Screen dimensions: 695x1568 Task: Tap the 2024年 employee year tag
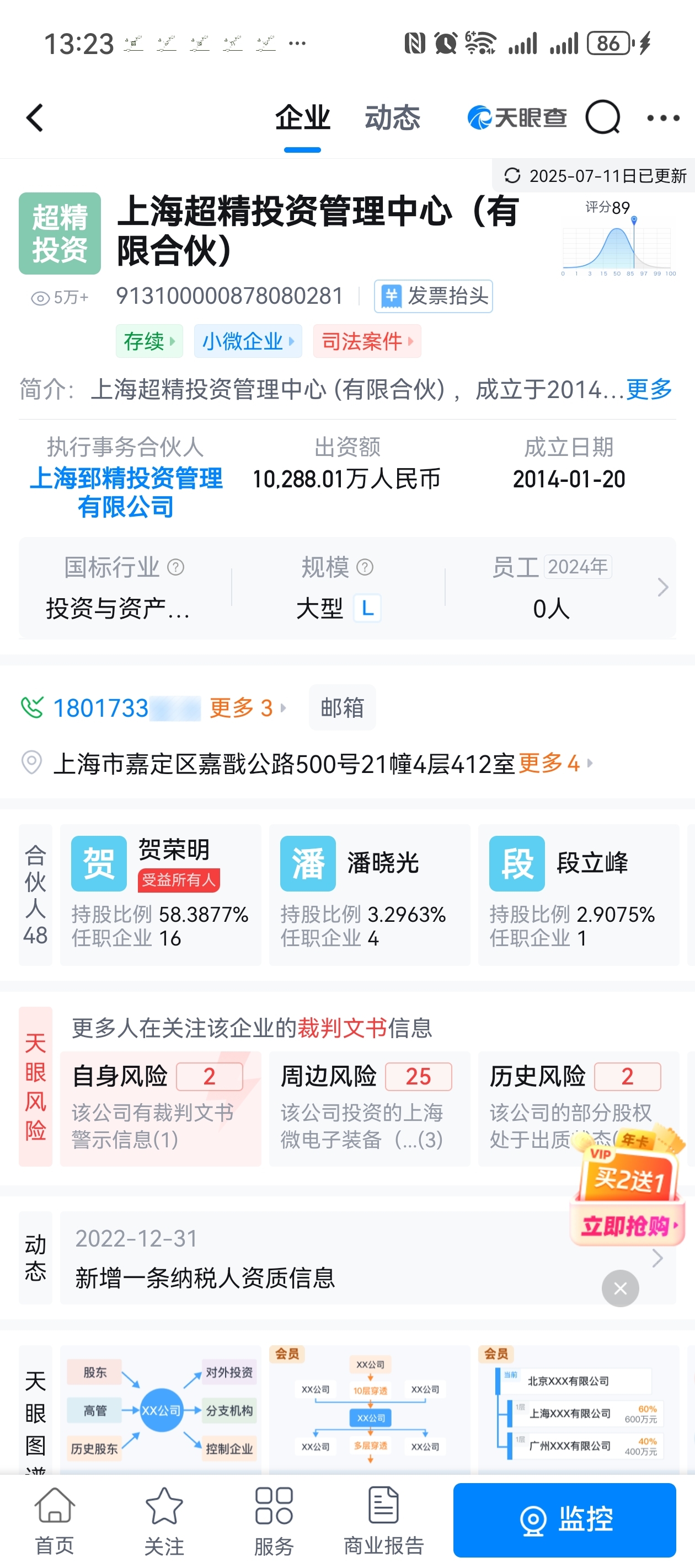click(578, 567)
